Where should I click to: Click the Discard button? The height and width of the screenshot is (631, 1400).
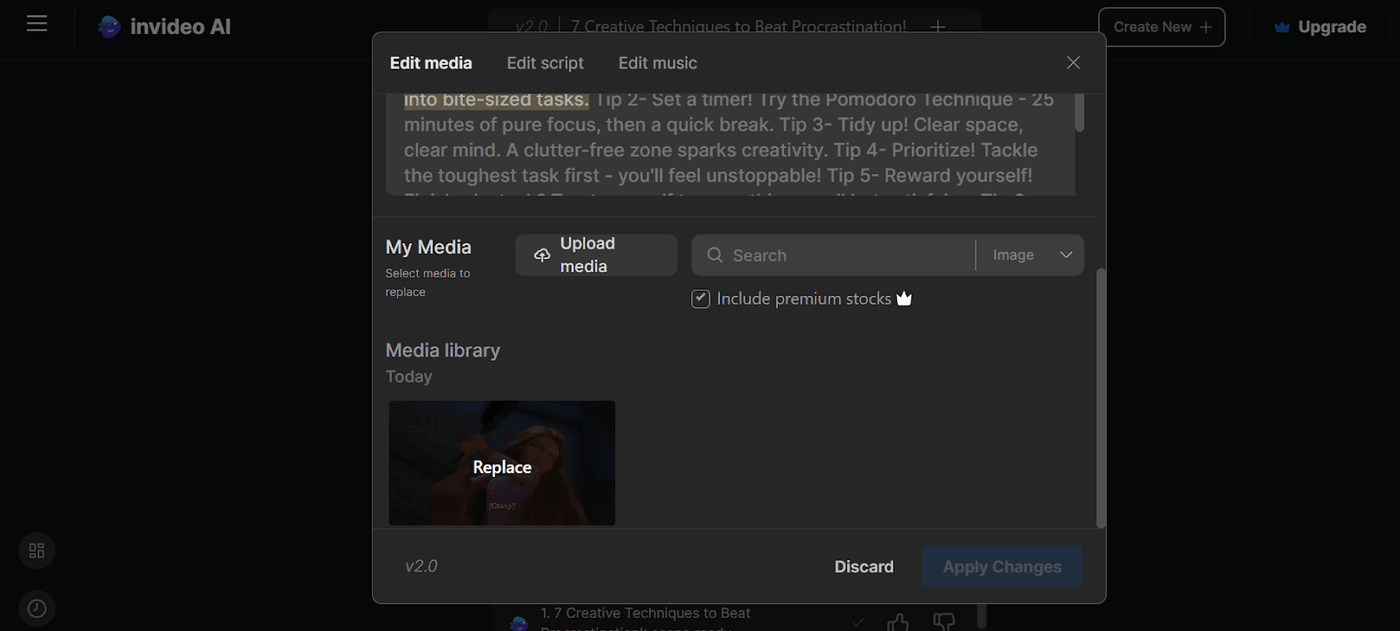pos(863,566)
